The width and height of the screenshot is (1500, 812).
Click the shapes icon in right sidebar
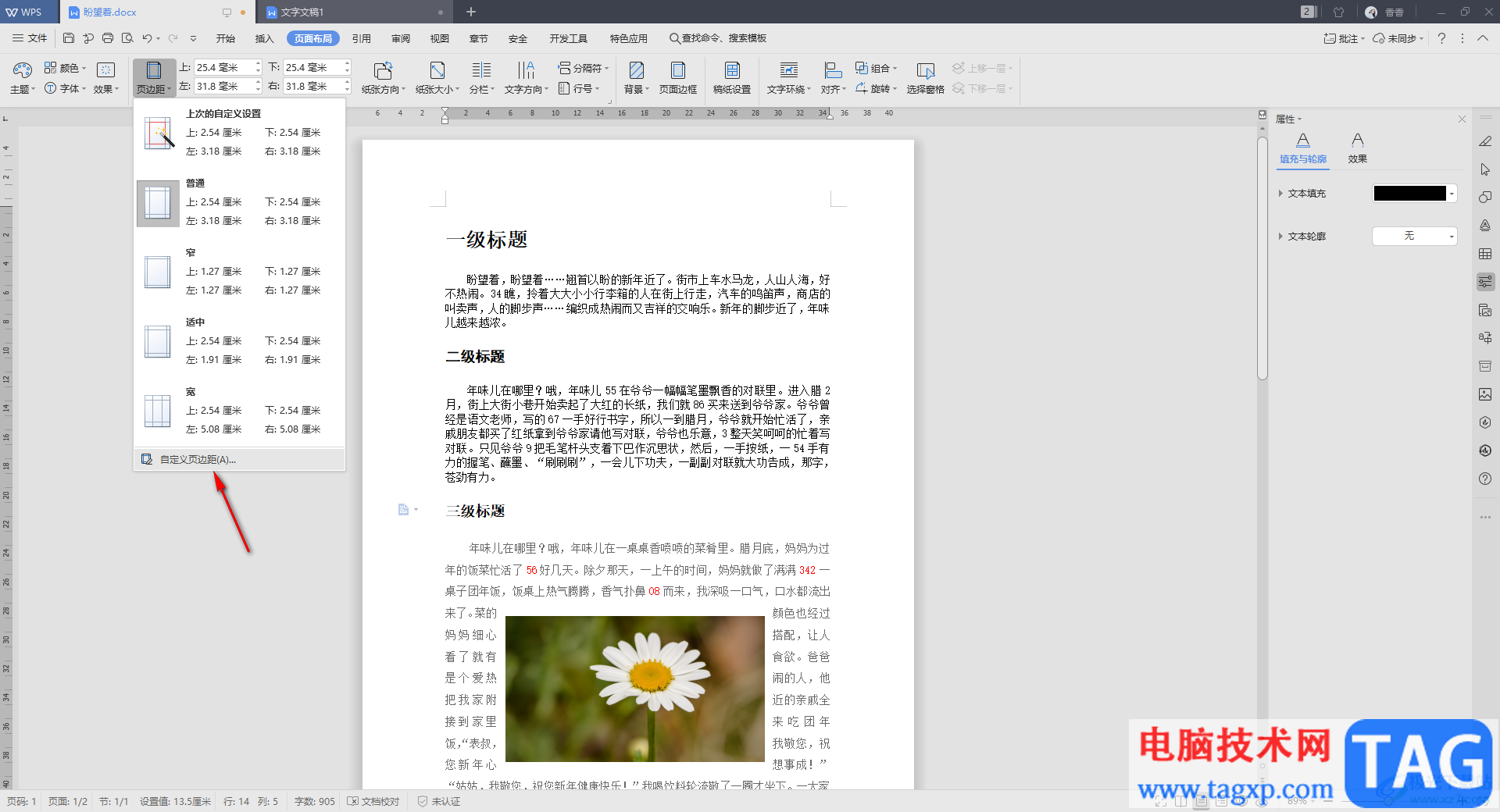click(x=1485, y=198)
